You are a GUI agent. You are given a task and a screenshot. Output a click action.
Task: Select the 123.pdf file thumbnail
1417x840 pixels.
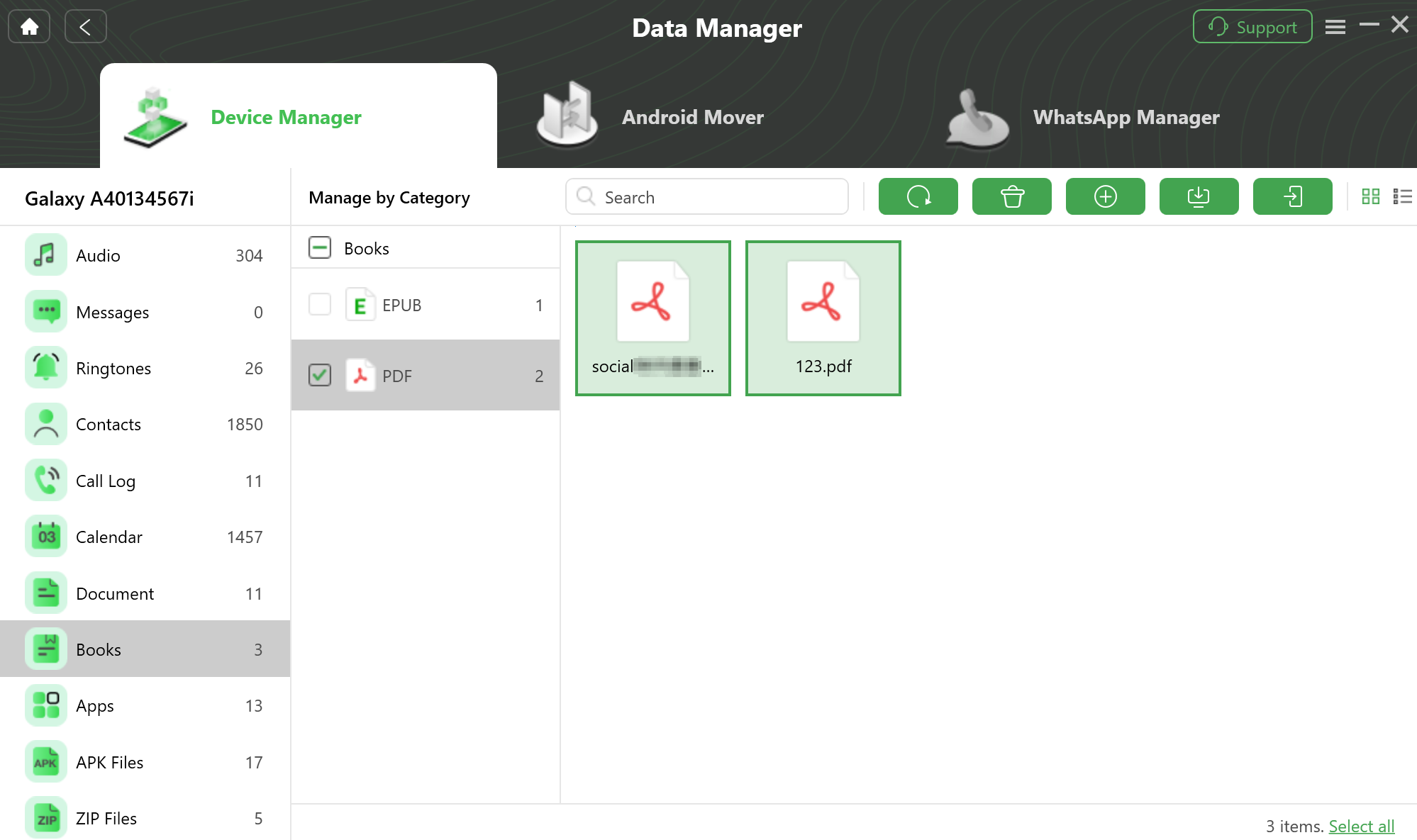tap(823, 318)
